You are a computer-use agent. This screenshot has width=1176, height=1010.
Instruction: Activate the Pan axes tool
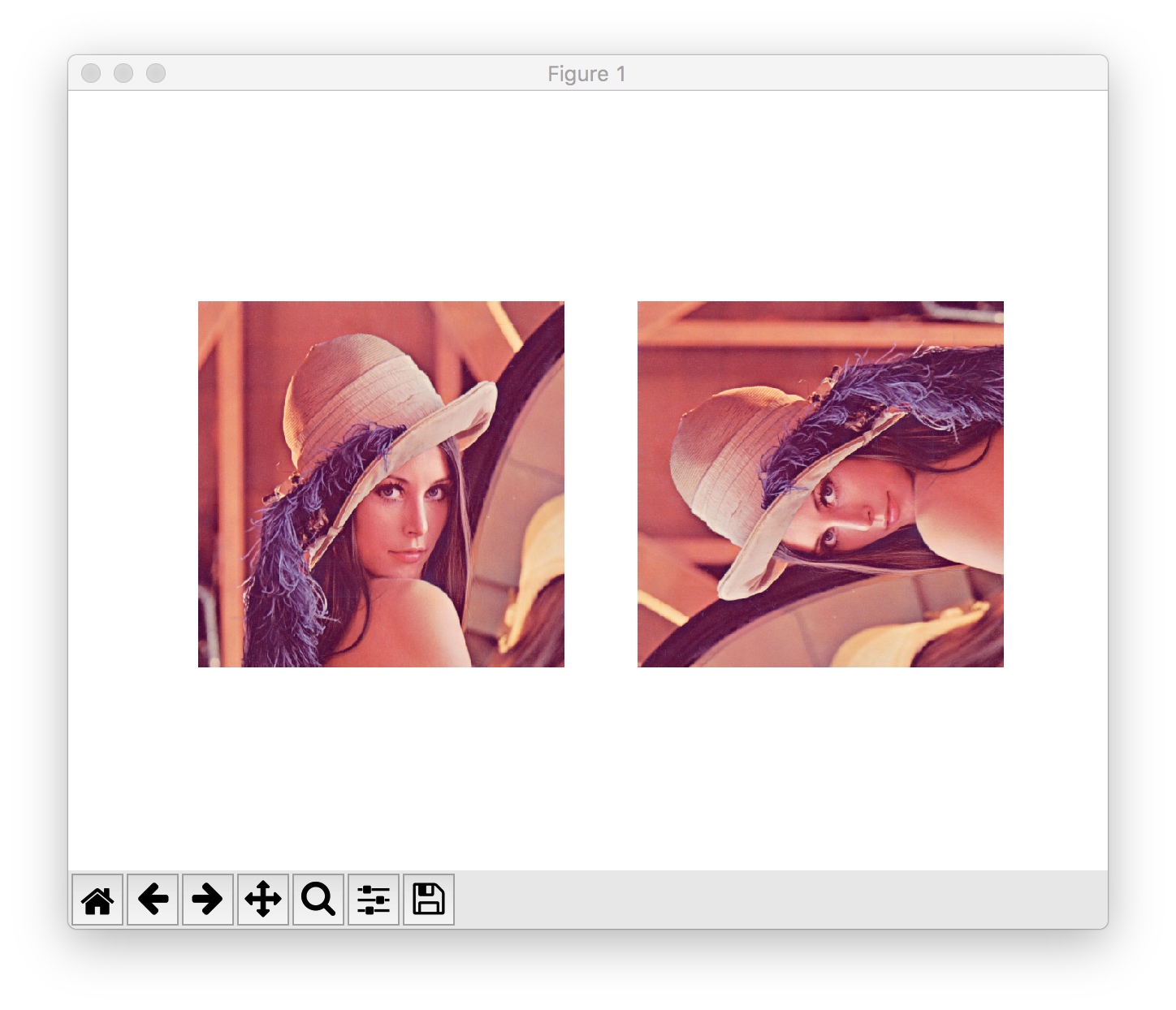[263, 900]
